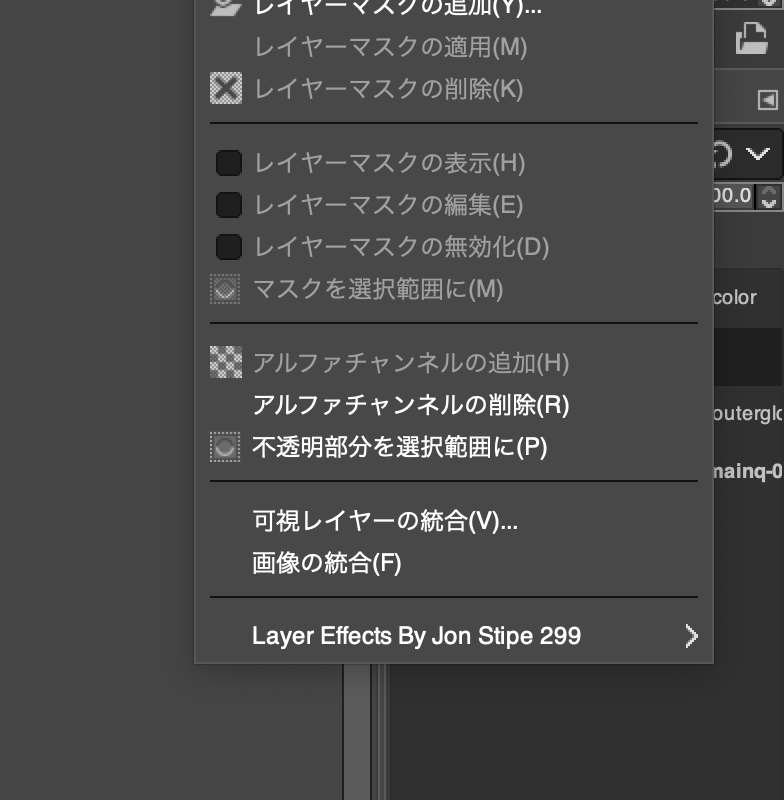Click レイヤーマスクの適用(M) menu entry

[453, 47]
